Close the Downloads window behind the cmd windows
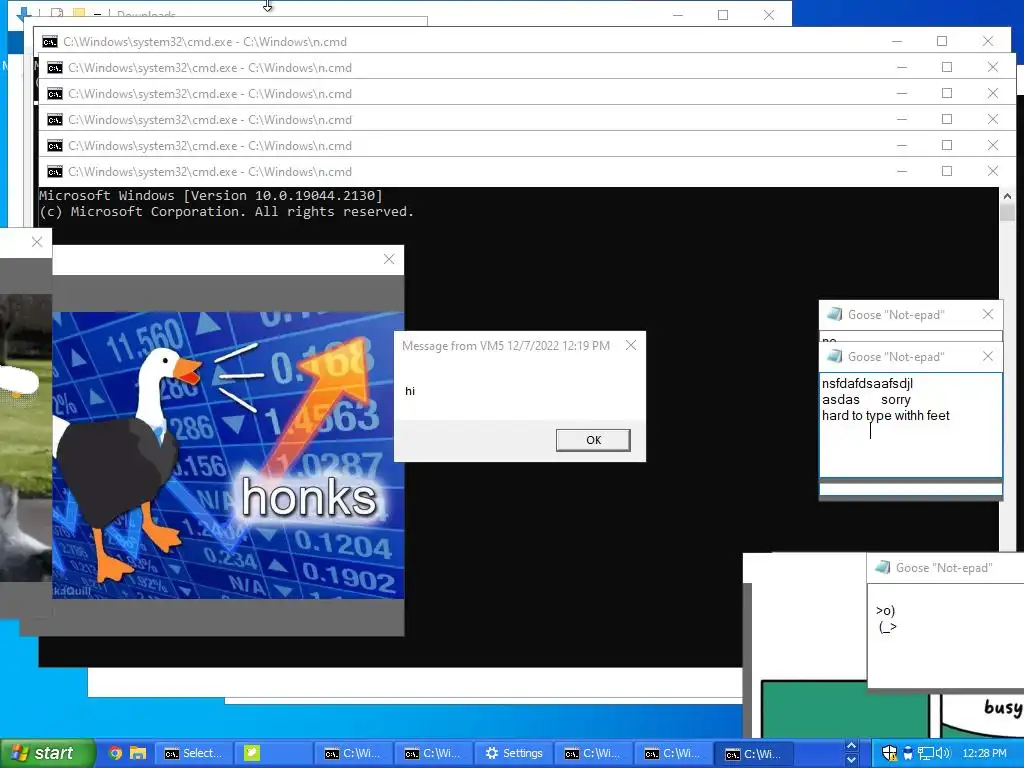 [769, 14]
